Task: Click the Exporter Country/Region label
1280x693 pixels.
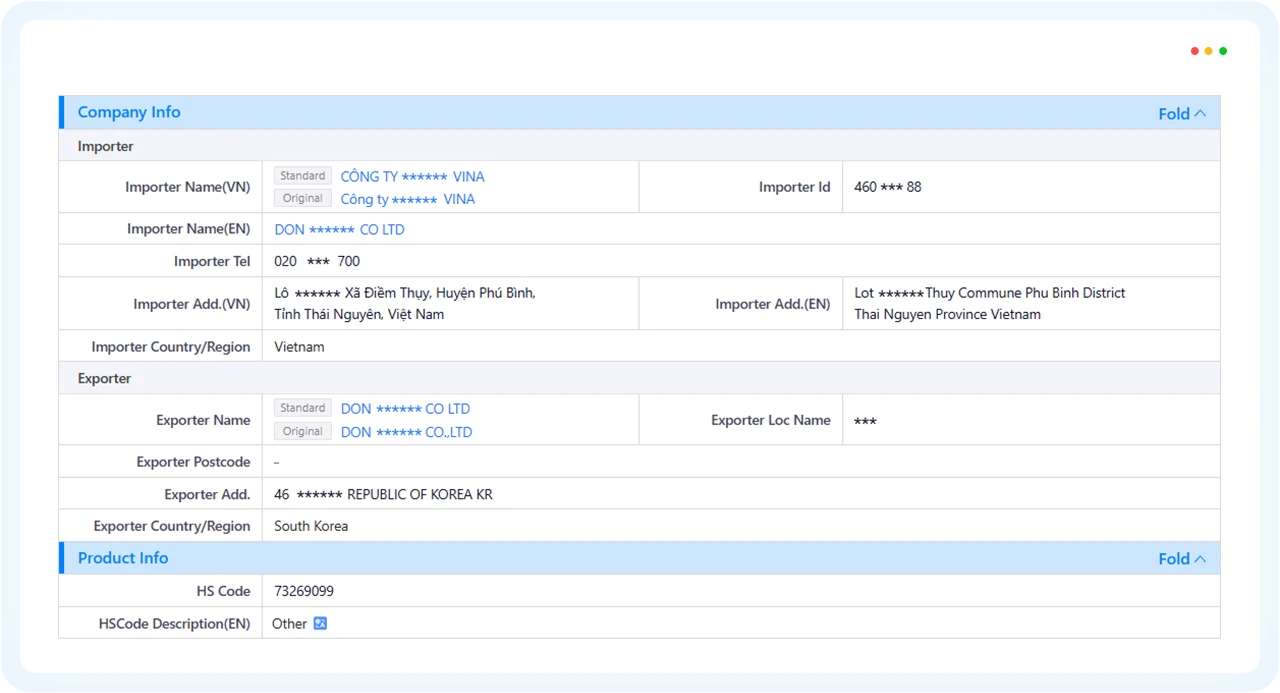Action: point(172,526)
